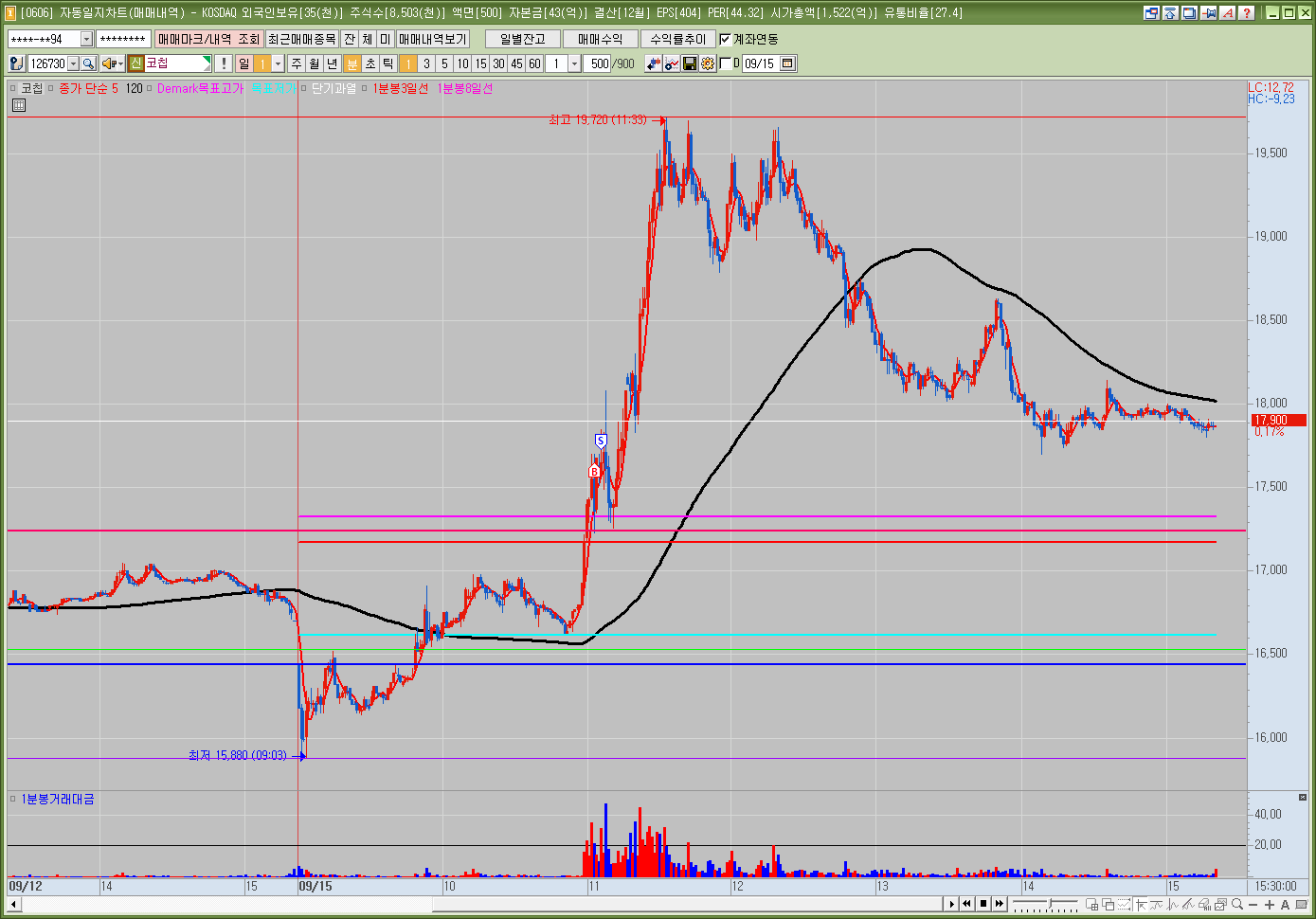1316x919 pixels.
Task: Click the magnifier zoom icon in bottom toolbar
Action: (1237, 904)
